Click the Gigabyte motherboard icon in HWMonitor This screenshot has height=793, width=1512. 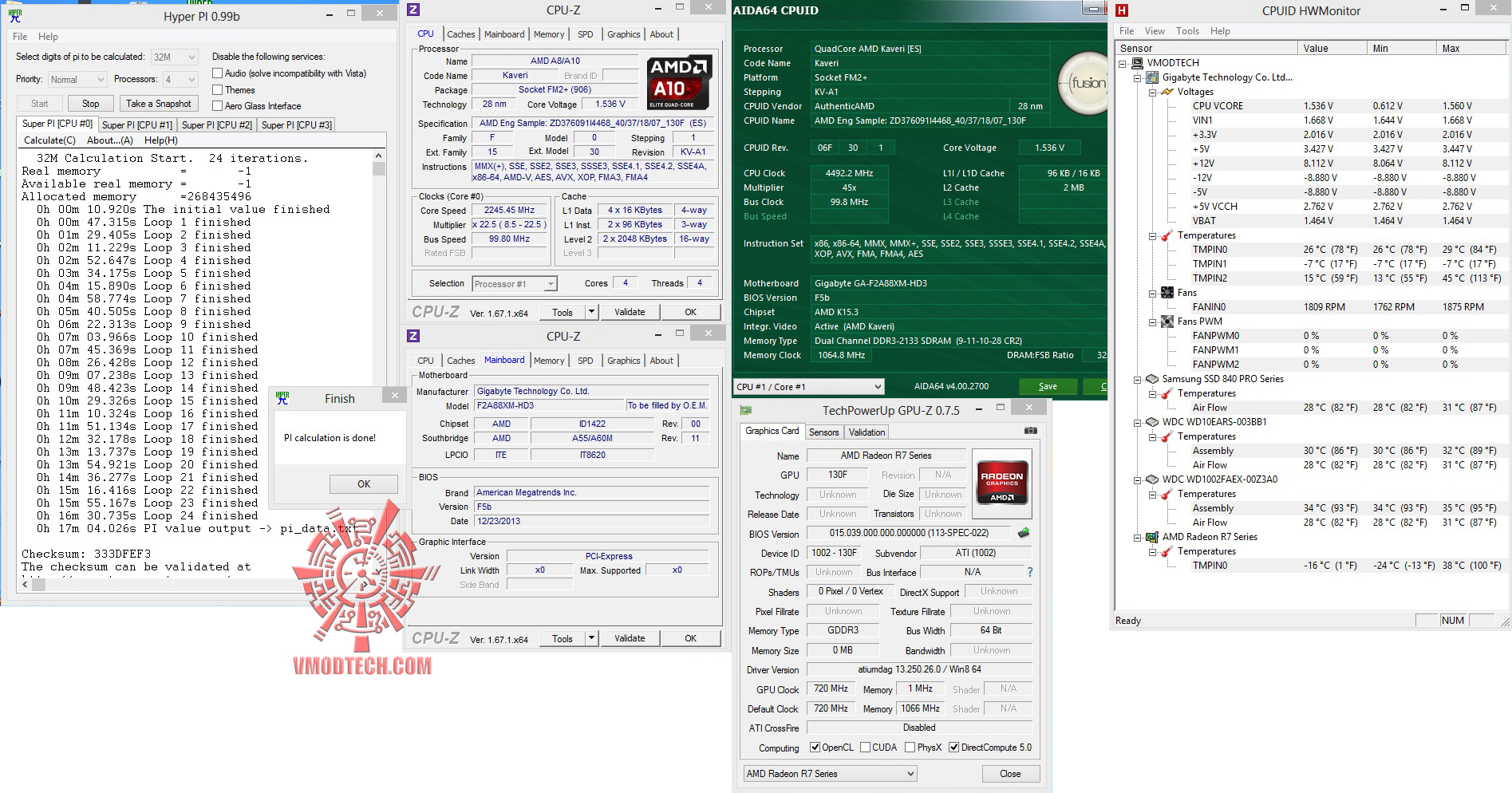click(1152, 77)
